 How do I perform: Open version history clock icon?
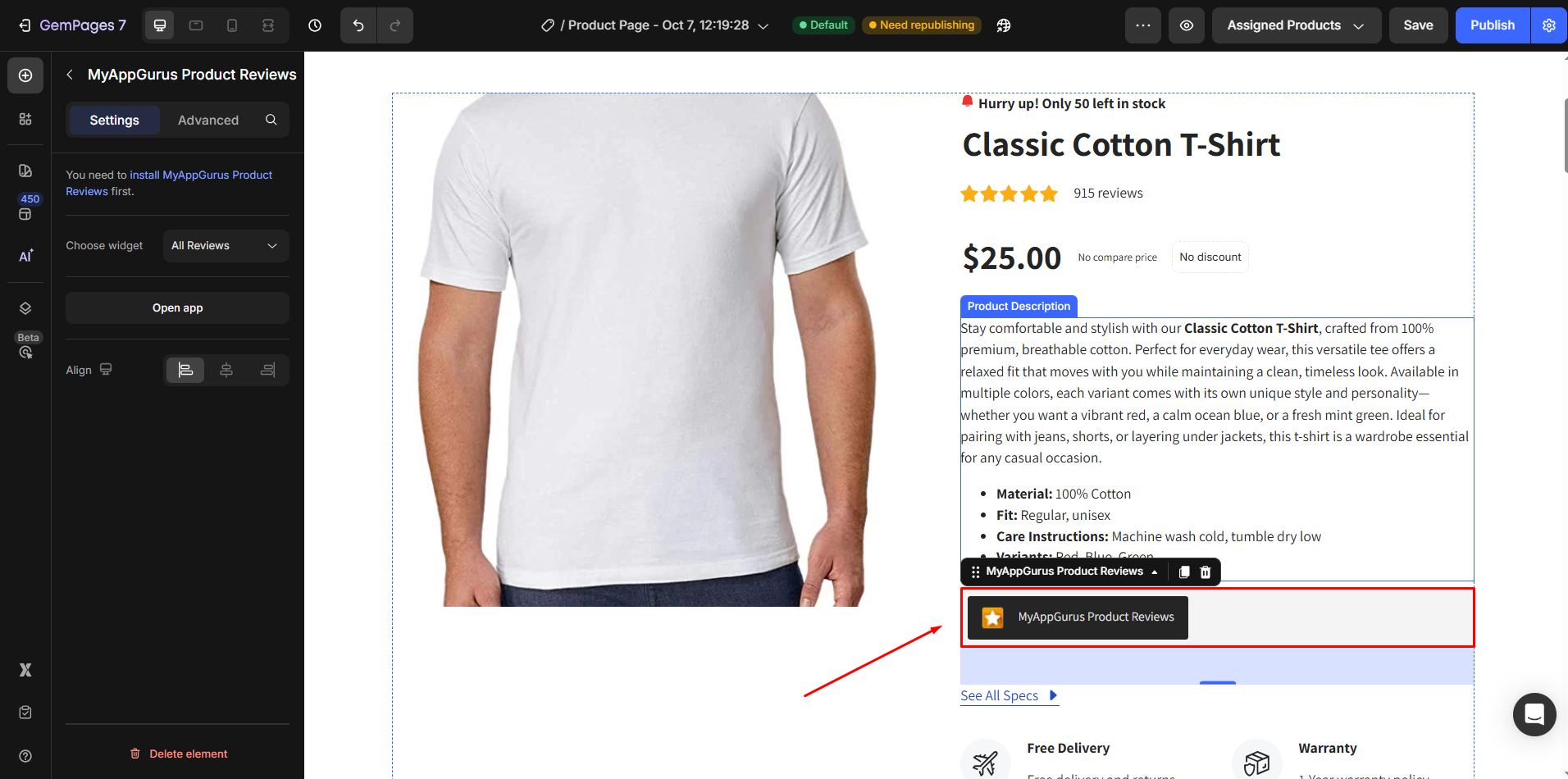[x=315, y=25]
